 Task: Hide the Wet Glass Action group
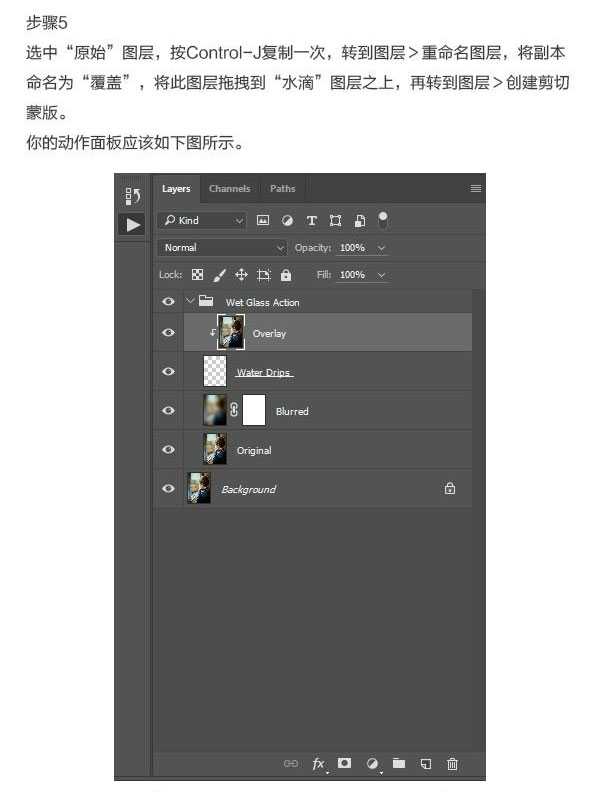(x=169, y=302)
